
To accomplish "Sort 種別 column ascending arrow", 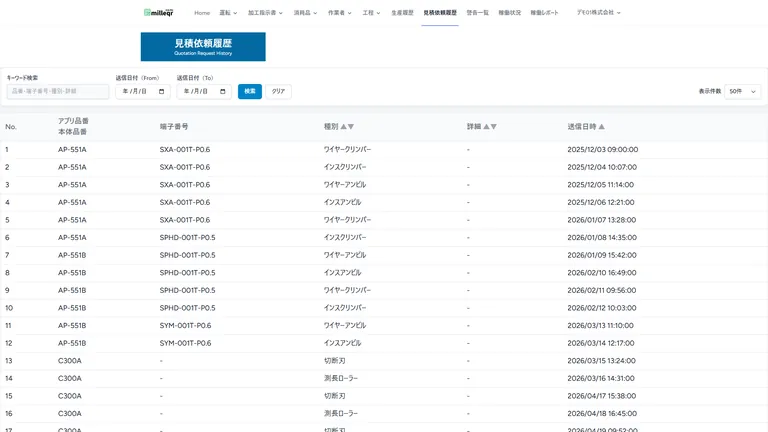I will tap(343, 126).
